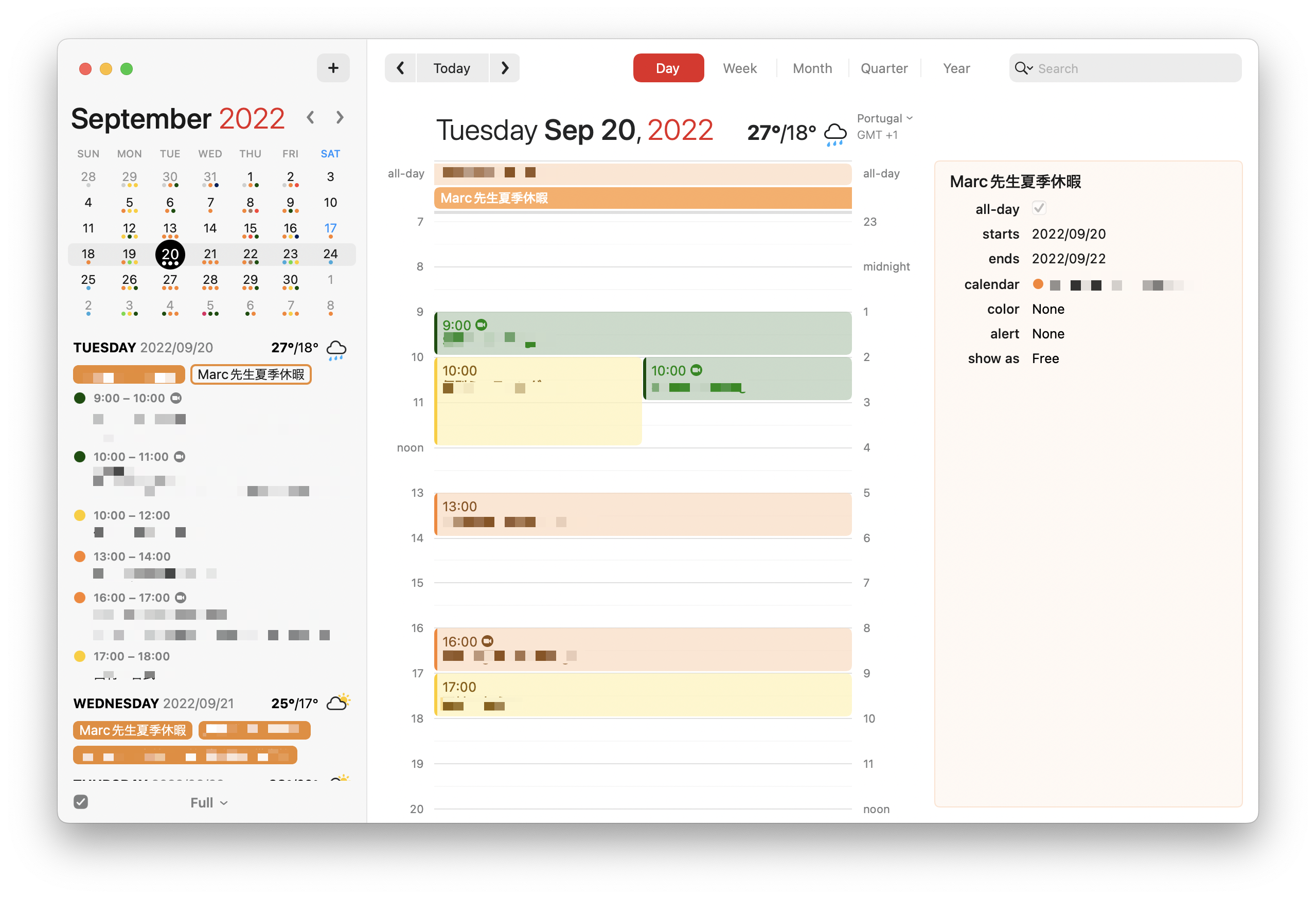Toggle the all-day checkbox in event details
This screenshot has width=1316, height=899.
click(x=1039, y=208)
